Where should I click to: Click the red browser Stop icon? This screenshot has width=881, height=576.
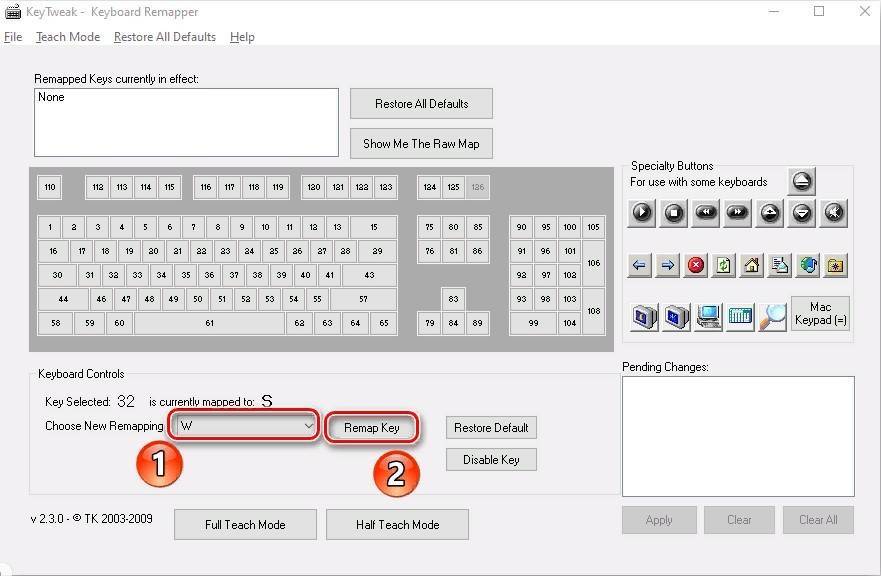pyautogui.click(x=696, y=265)
